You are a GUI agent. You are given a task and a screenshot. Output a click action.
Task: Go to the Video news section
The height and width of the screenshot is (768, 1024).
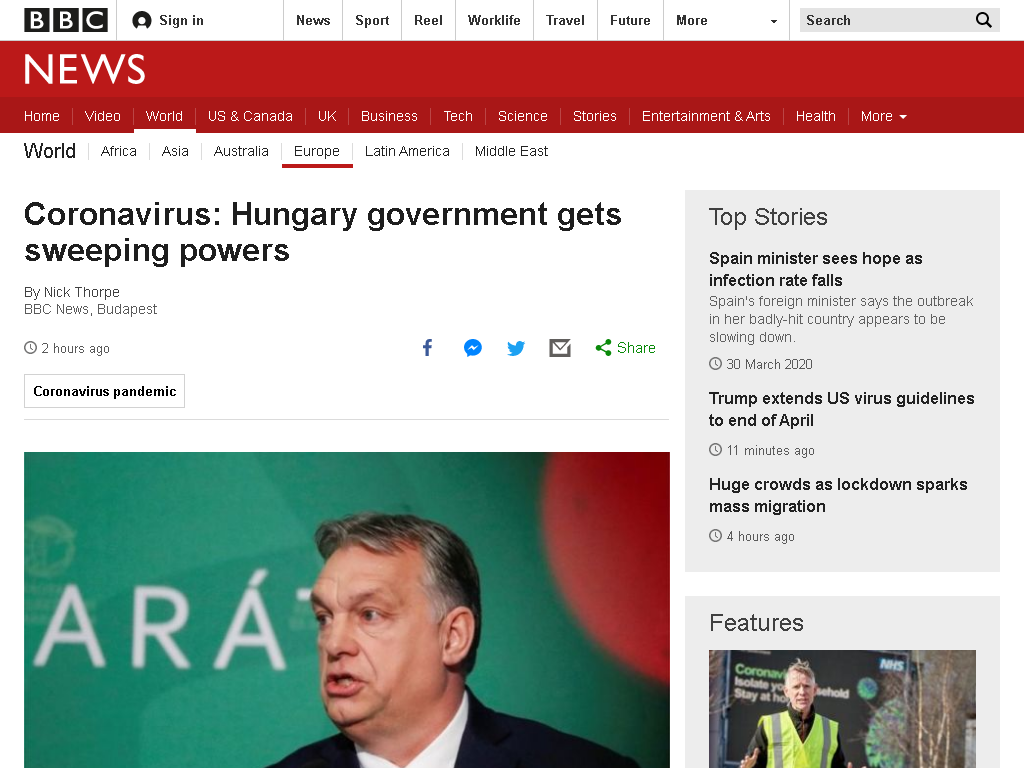(103, 116)
